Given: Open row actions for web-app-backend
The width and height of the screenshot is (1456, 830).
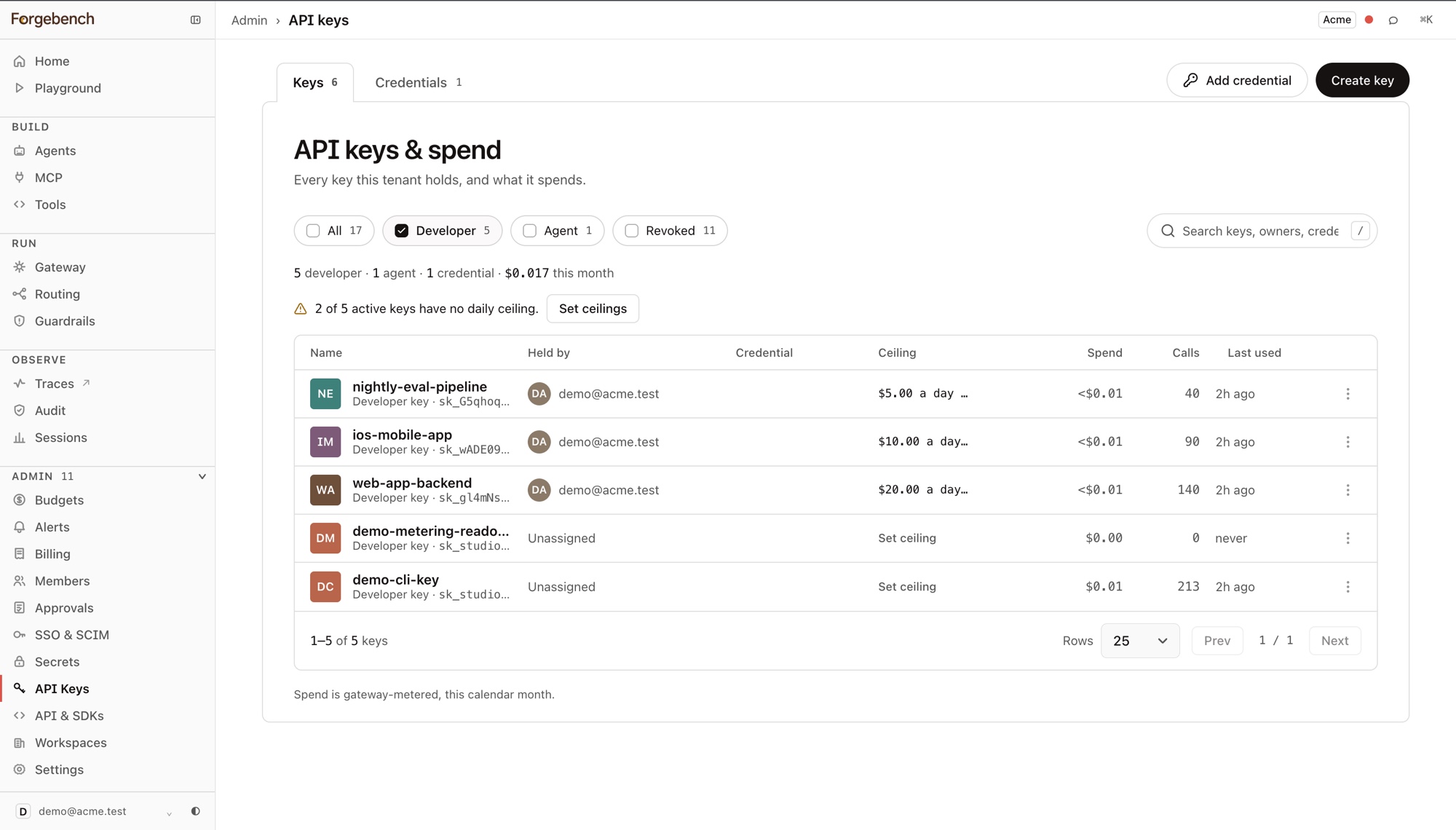Looking at the screenshot, I should tap(1348, 490).
